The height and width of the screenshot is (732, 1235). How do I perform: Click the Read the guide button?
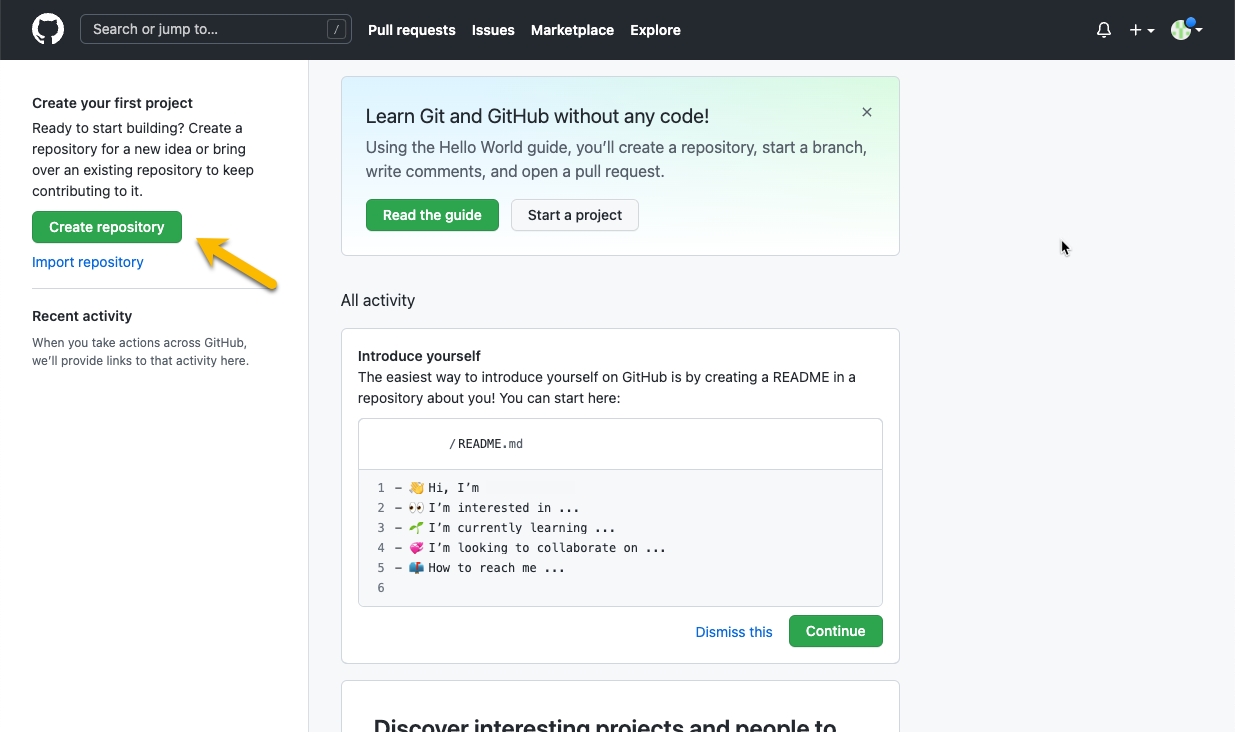432,215
